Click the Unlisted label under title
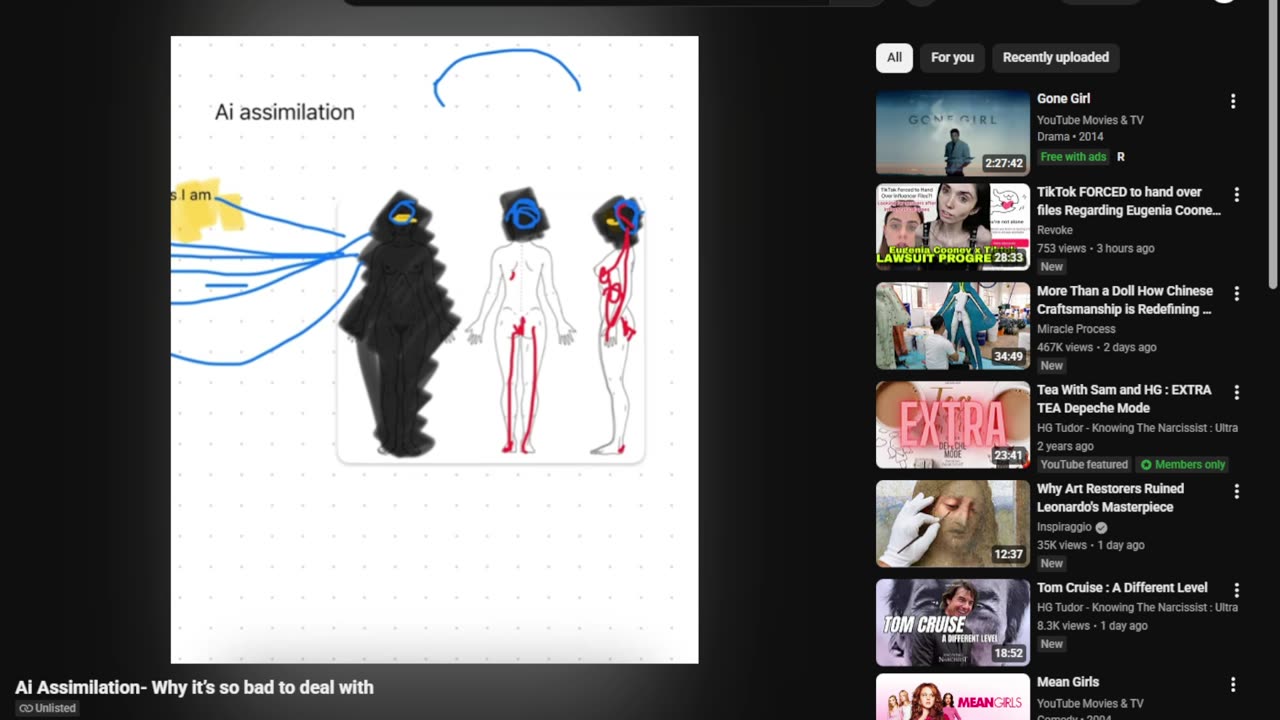Image resolution: width=1280 pixels, height=720 pixels. click(x=55, y=708)
